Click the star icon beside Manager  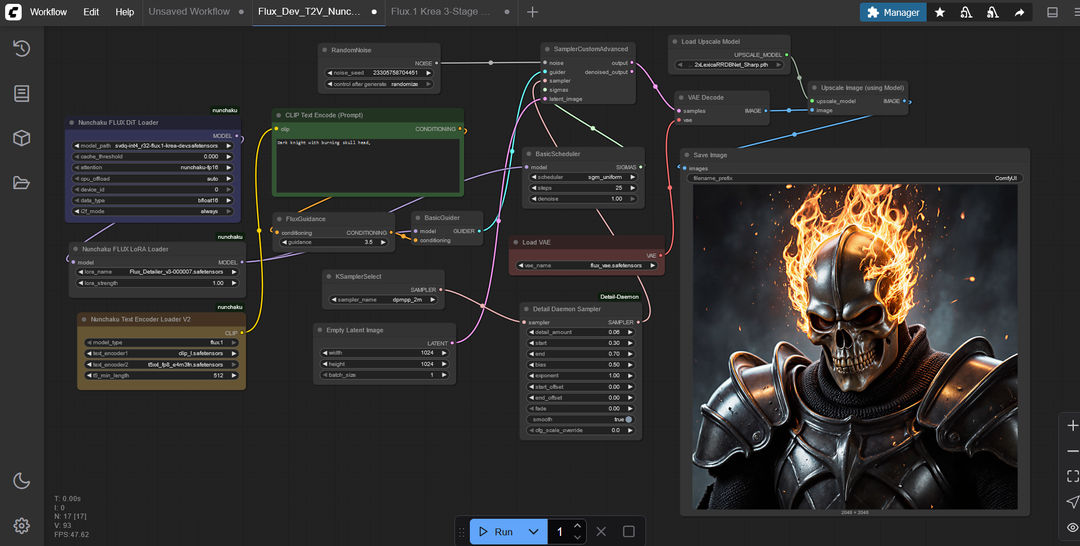click(x=939, y=12)
